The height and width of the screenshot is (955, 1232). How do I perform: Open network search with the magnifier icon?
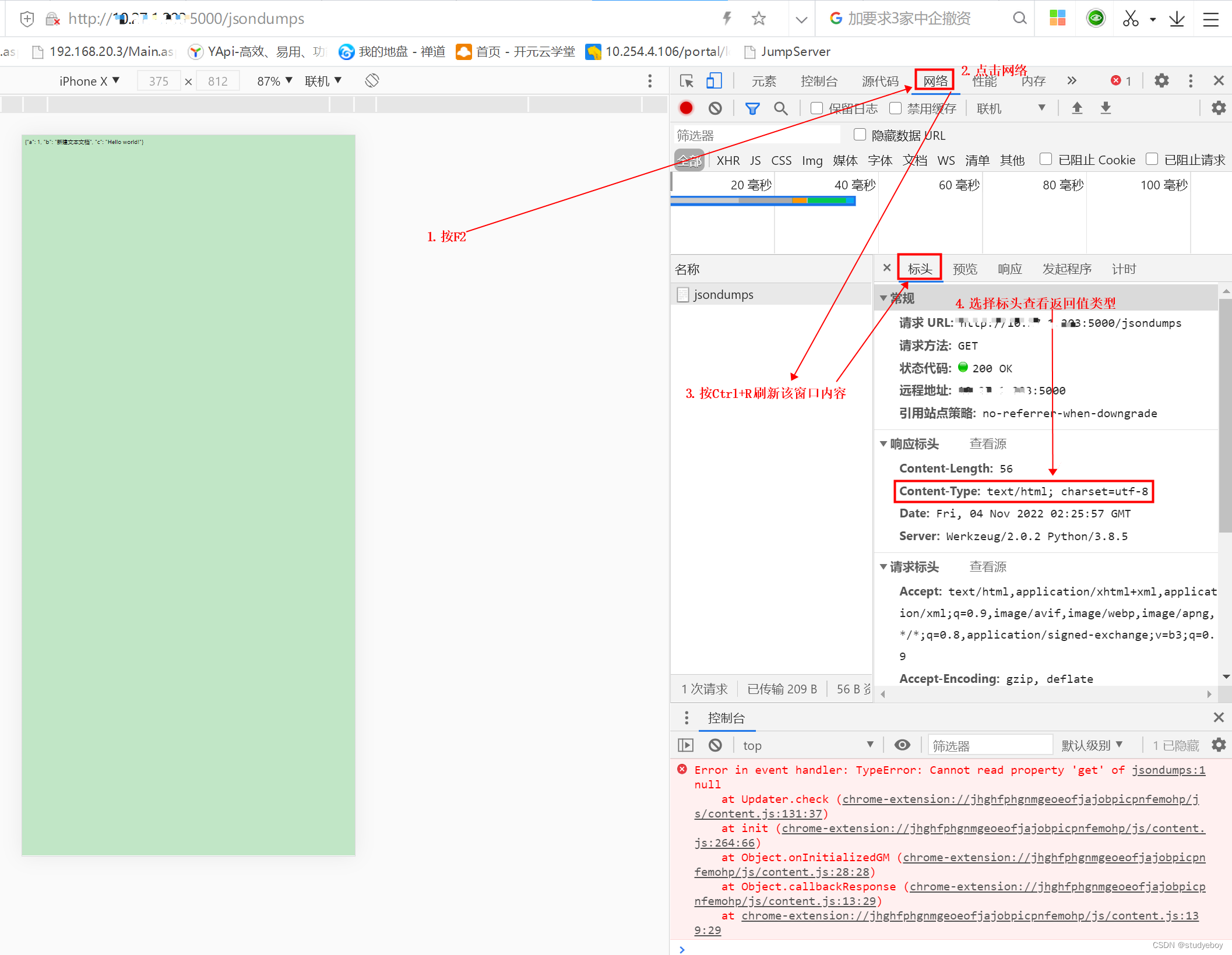pos(780,108)
